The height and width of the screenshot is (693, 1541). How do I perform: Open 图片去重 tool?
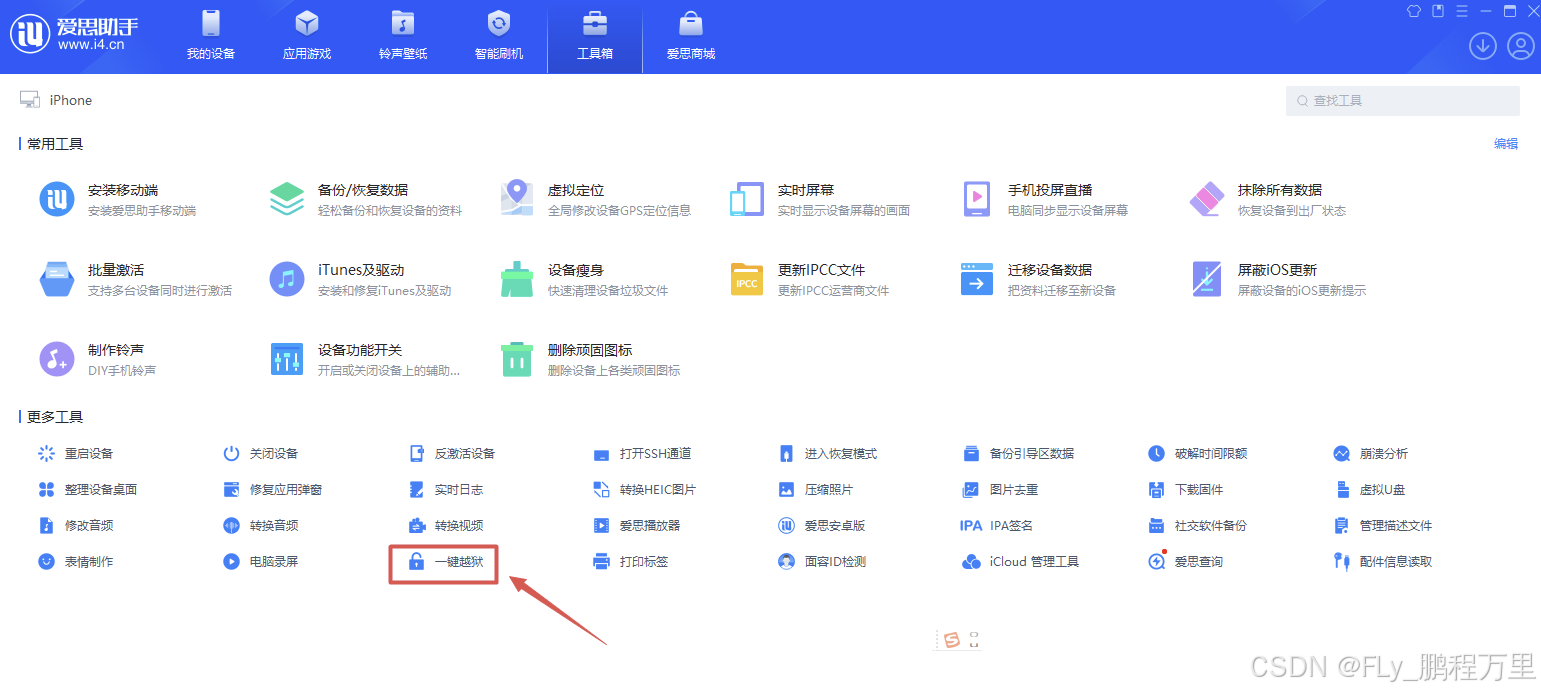coord(1000,489)
